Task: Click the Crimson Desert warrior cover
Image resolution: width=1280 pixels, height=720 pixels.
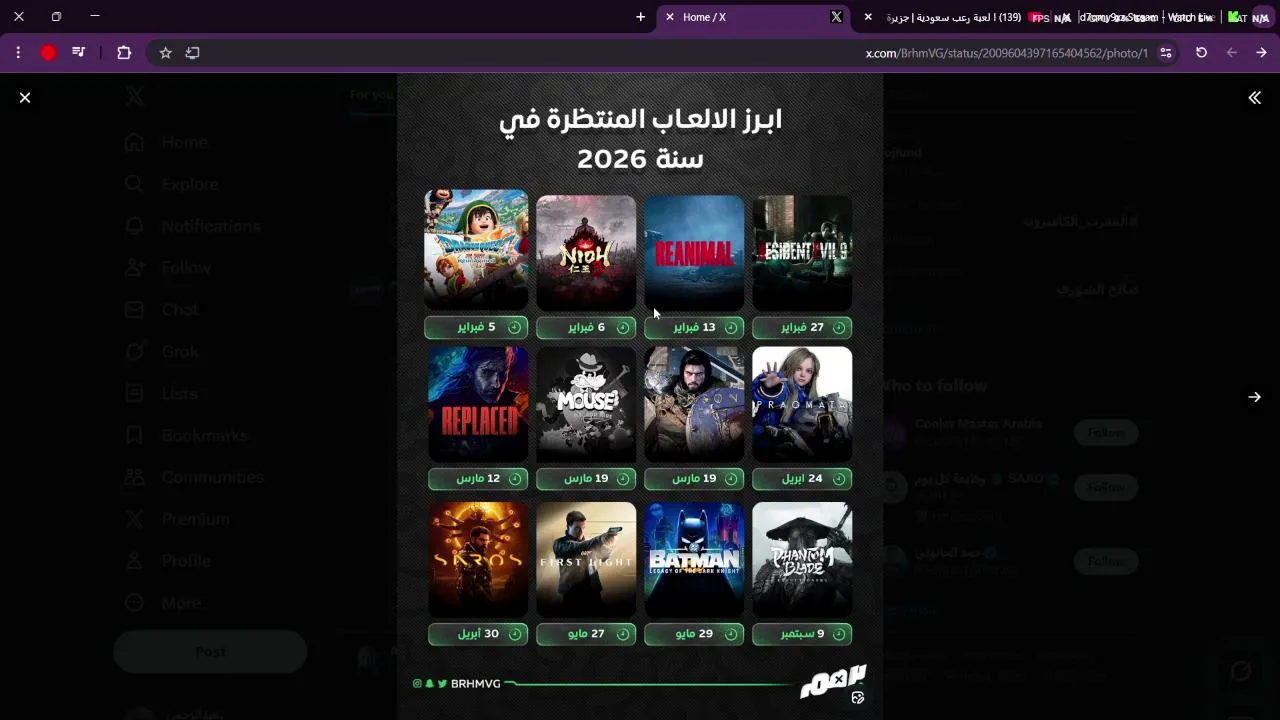Action: coord(694,404)
